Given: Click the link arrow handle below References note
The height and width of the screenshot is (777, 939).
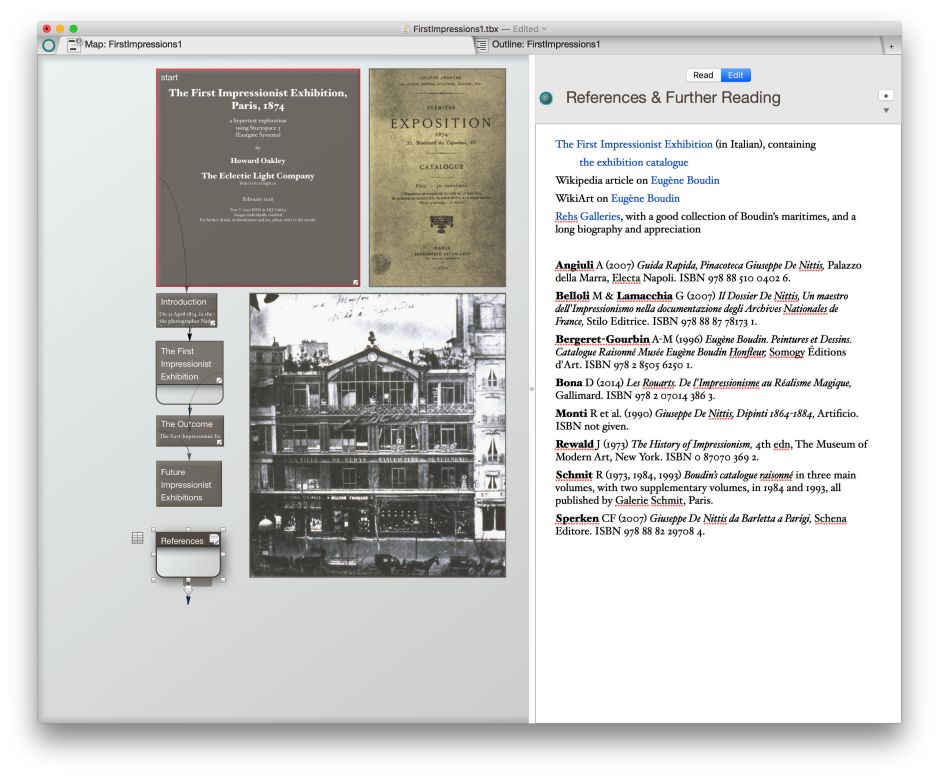Looking at the screenshot, I should tap(187, 597).
